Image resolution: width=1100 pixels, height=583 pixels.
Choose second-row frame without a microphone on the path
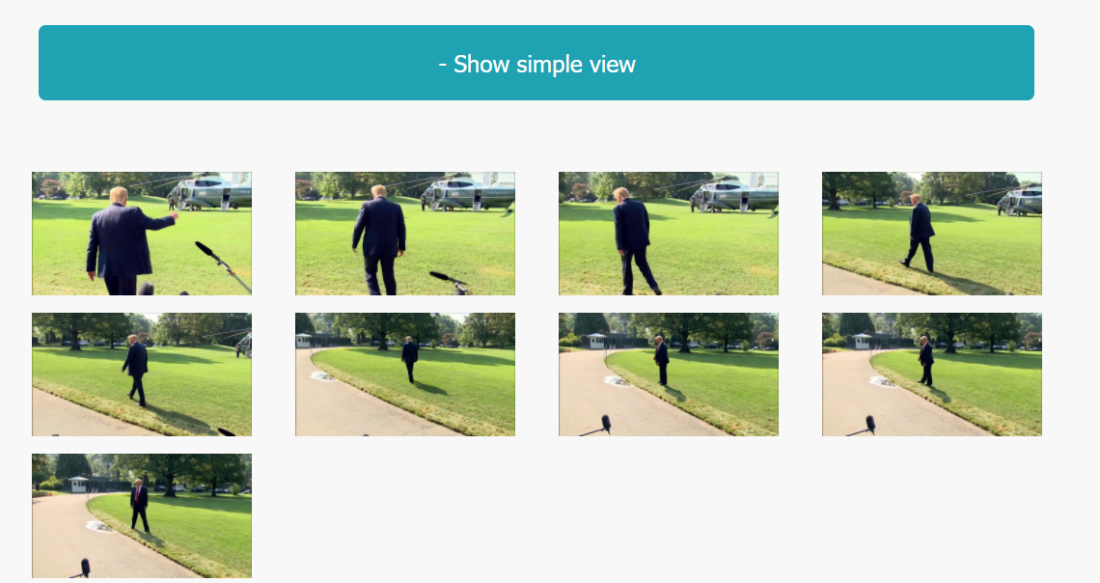click(x=405, y=374)
